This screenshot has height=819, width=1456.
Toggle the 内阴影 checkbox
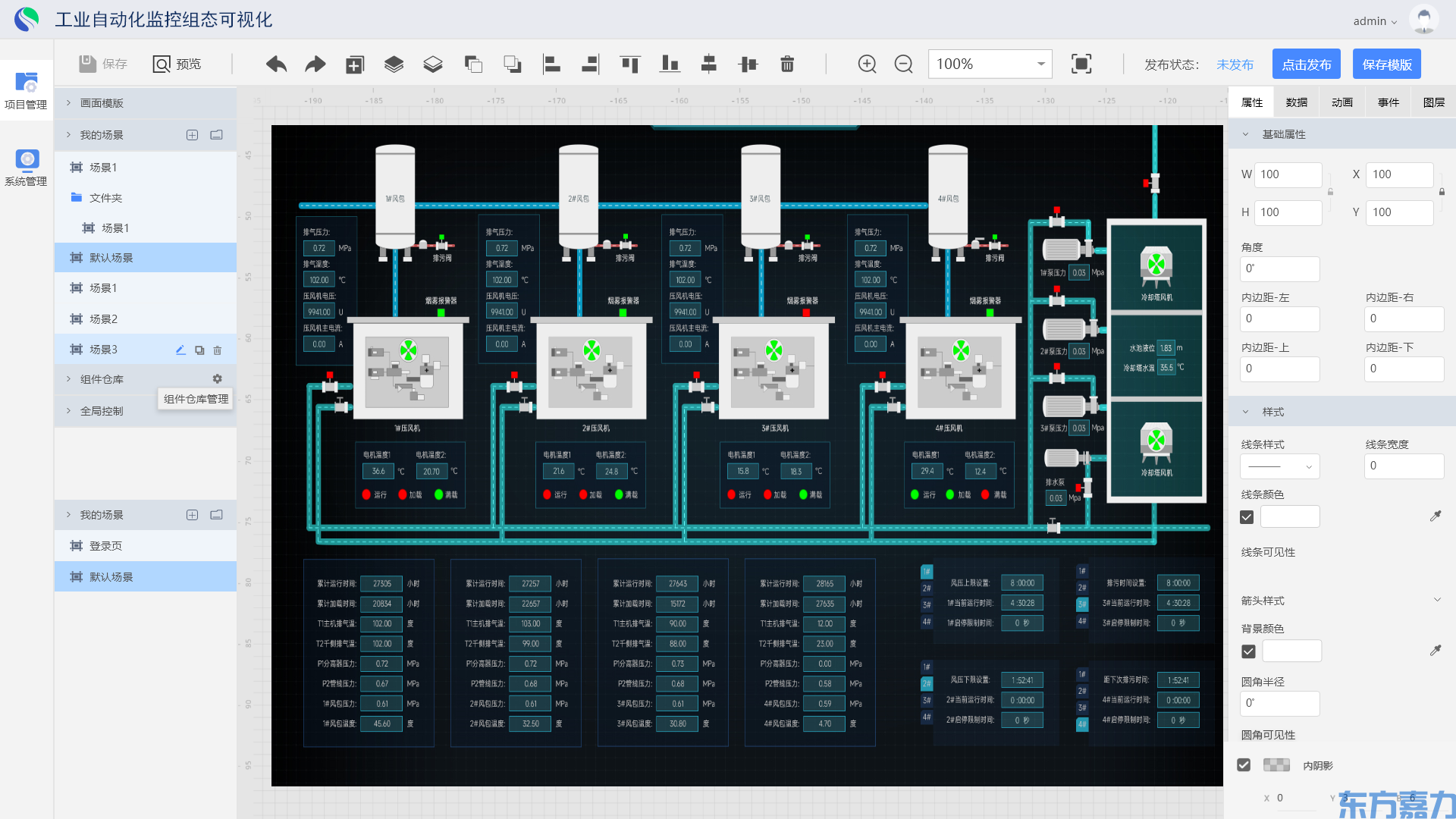[x=1244, y=765]
